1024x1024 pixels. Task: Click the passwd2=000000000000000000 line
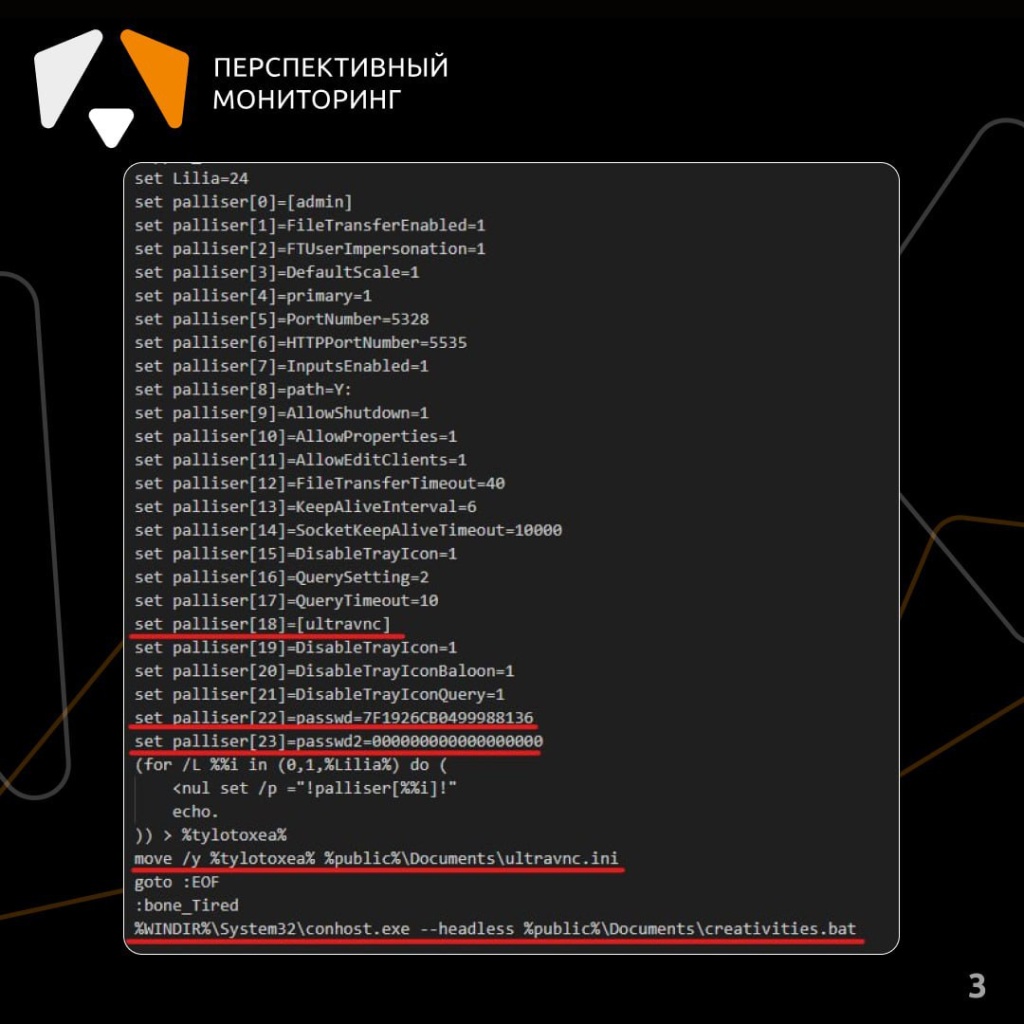338,743
